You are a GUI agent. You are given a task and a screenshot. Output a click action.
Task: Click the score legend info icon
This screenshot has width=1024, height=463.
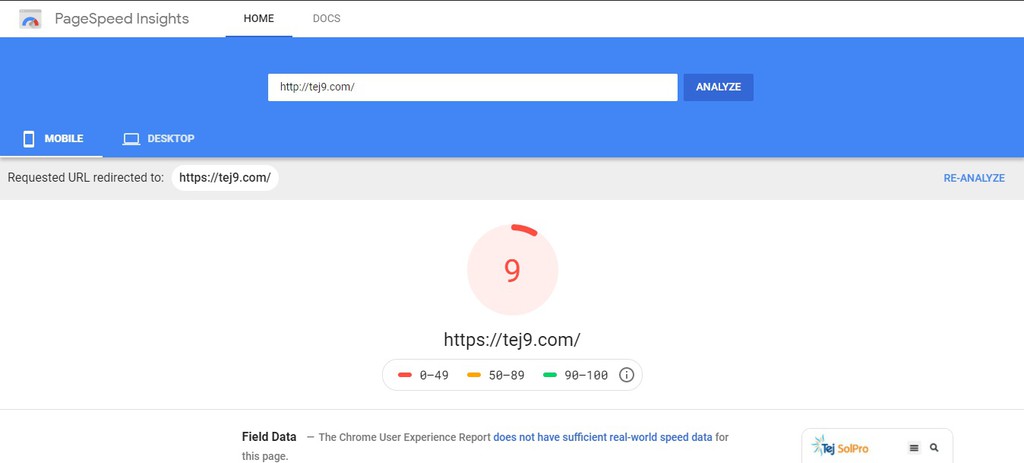(x=626, y=375)
